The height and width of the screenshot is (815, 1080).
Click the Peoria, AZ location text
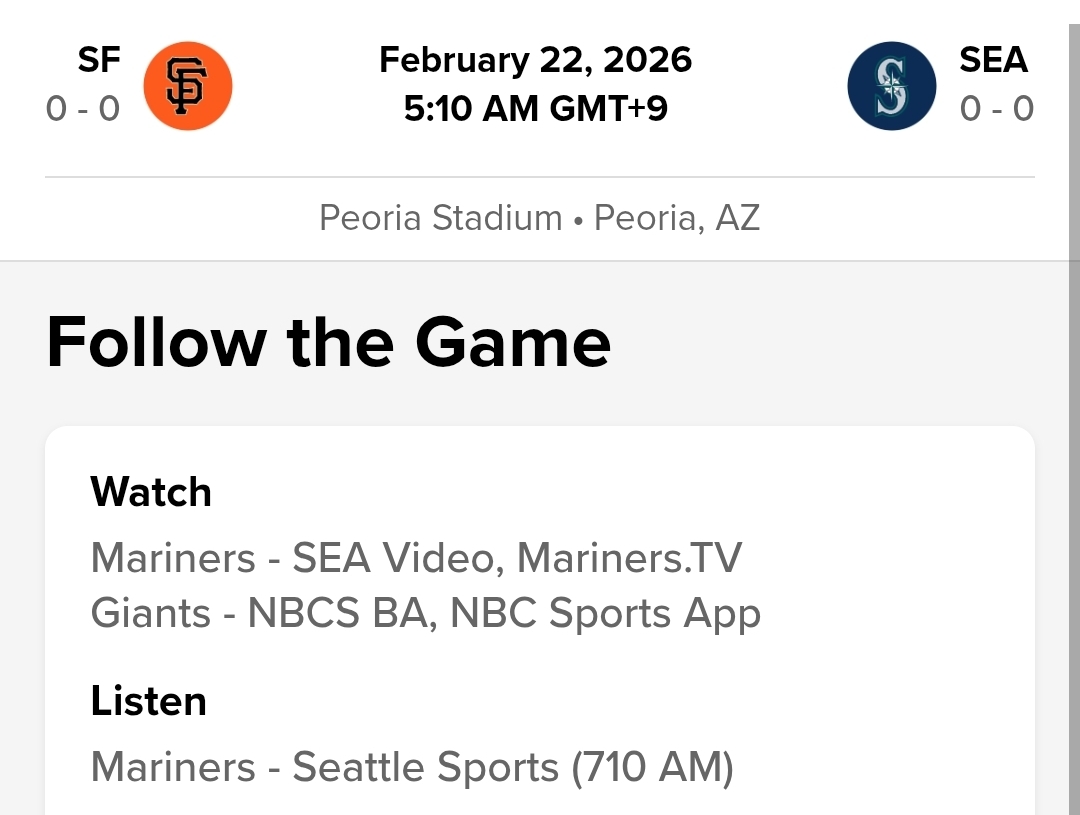[677, 218]
